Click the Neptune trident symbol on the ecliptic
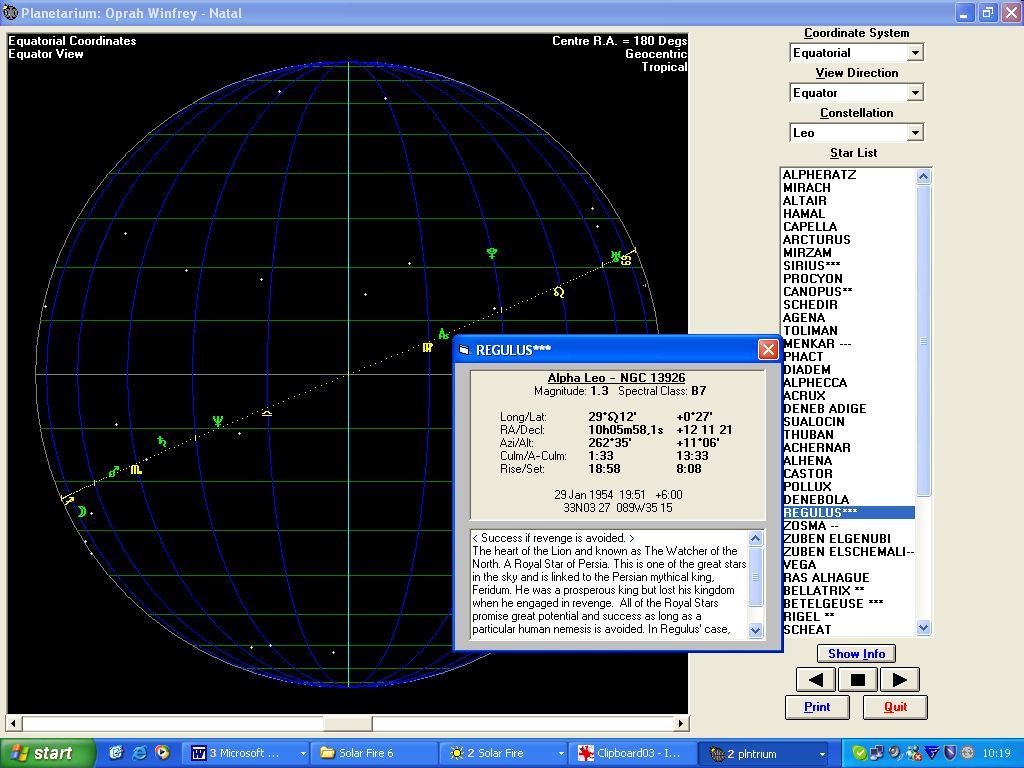1024x768 pixels. (217, 421)
